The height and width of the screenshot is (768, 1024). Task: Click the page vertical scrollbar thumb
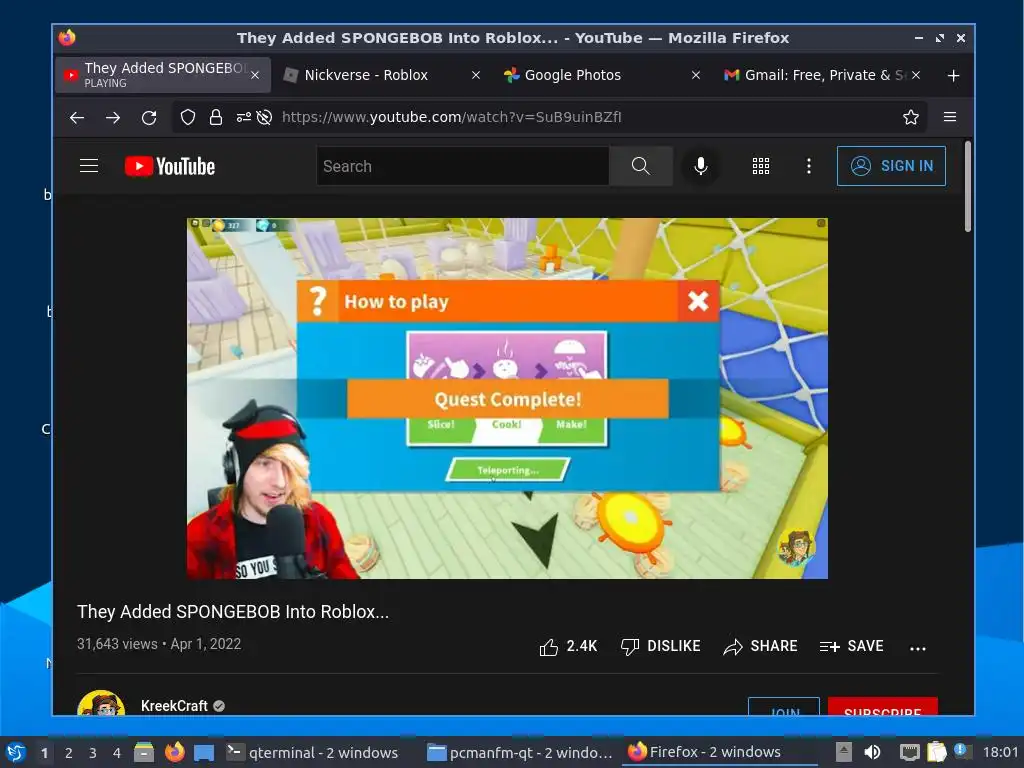967,187
